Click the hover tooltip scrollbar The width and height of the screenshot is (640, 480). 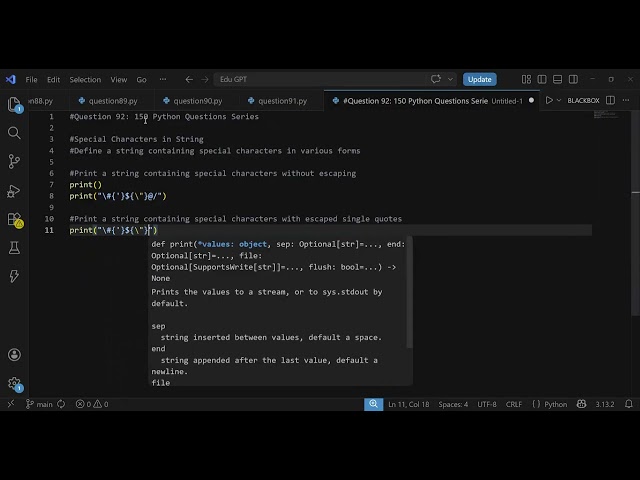pos(409,292)
